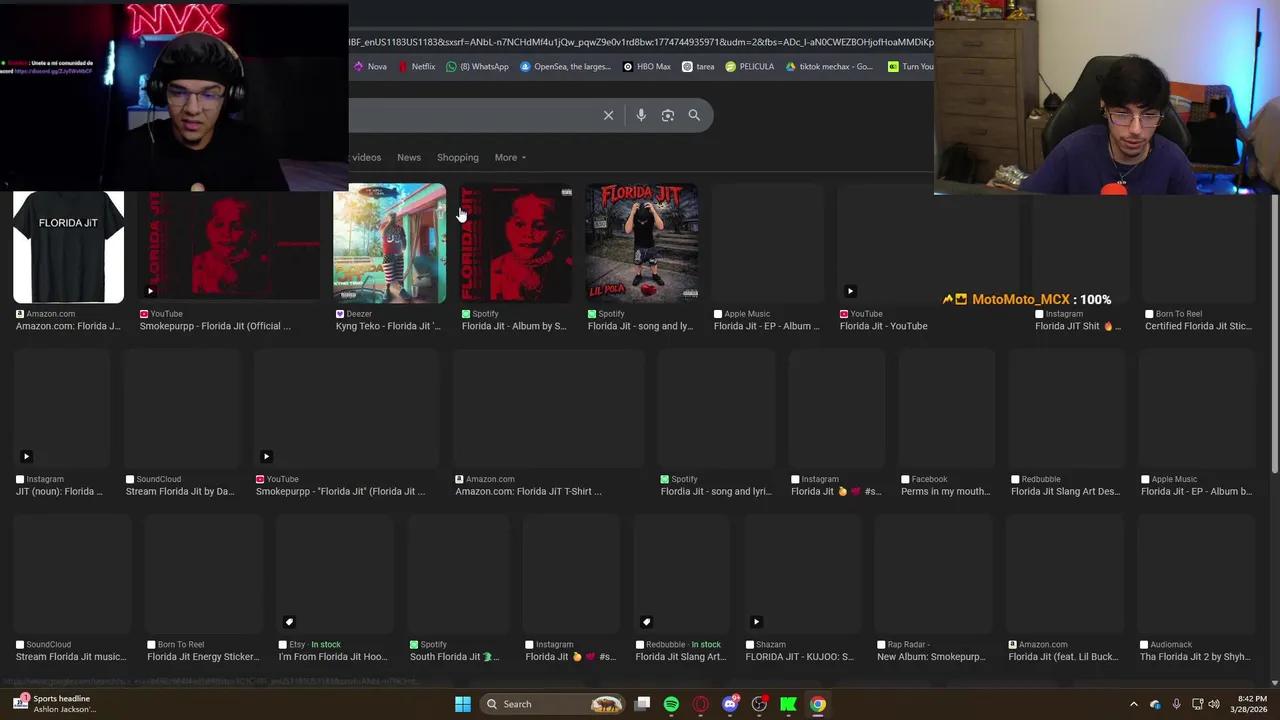Clear the Google search box text
The width and height of the screenshot is (1280, 720).
608,115
